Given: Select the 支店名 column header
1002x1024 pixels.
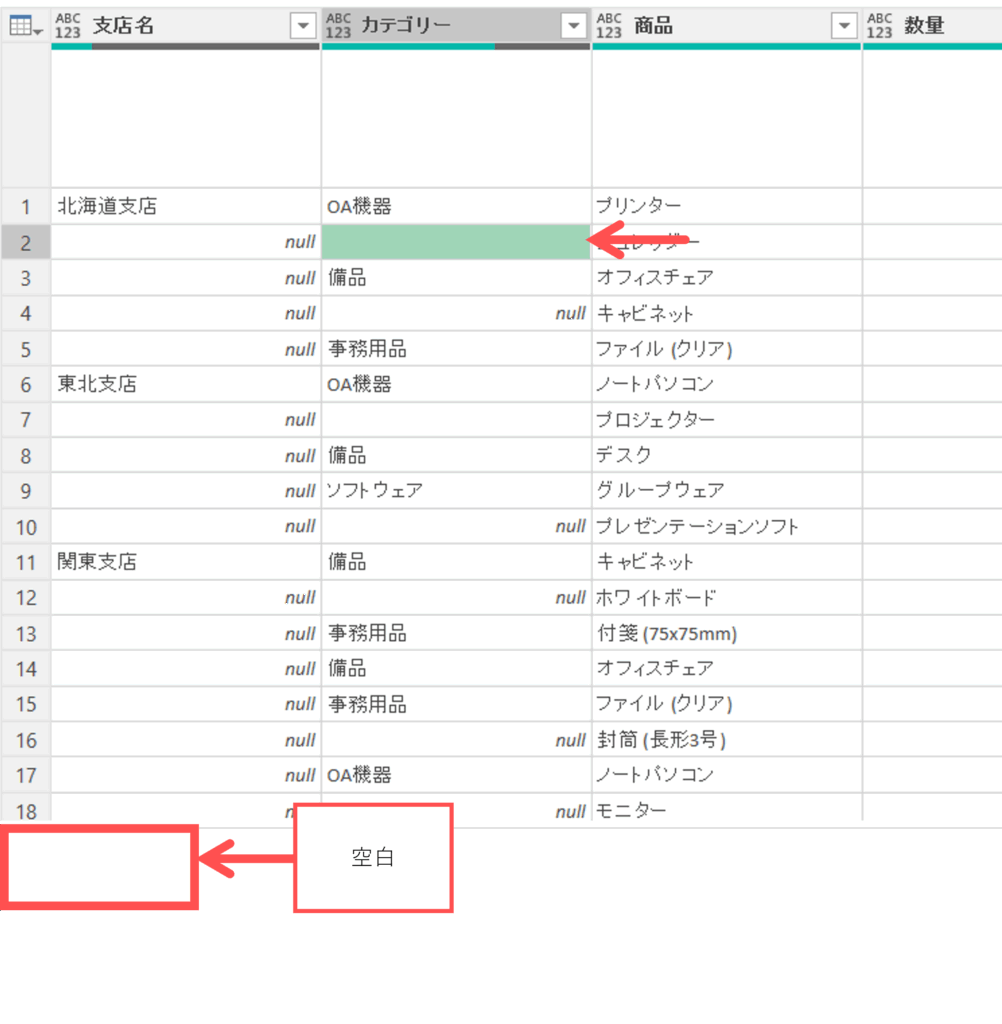Looking at the screenshot, I should [x=180, y=26].
